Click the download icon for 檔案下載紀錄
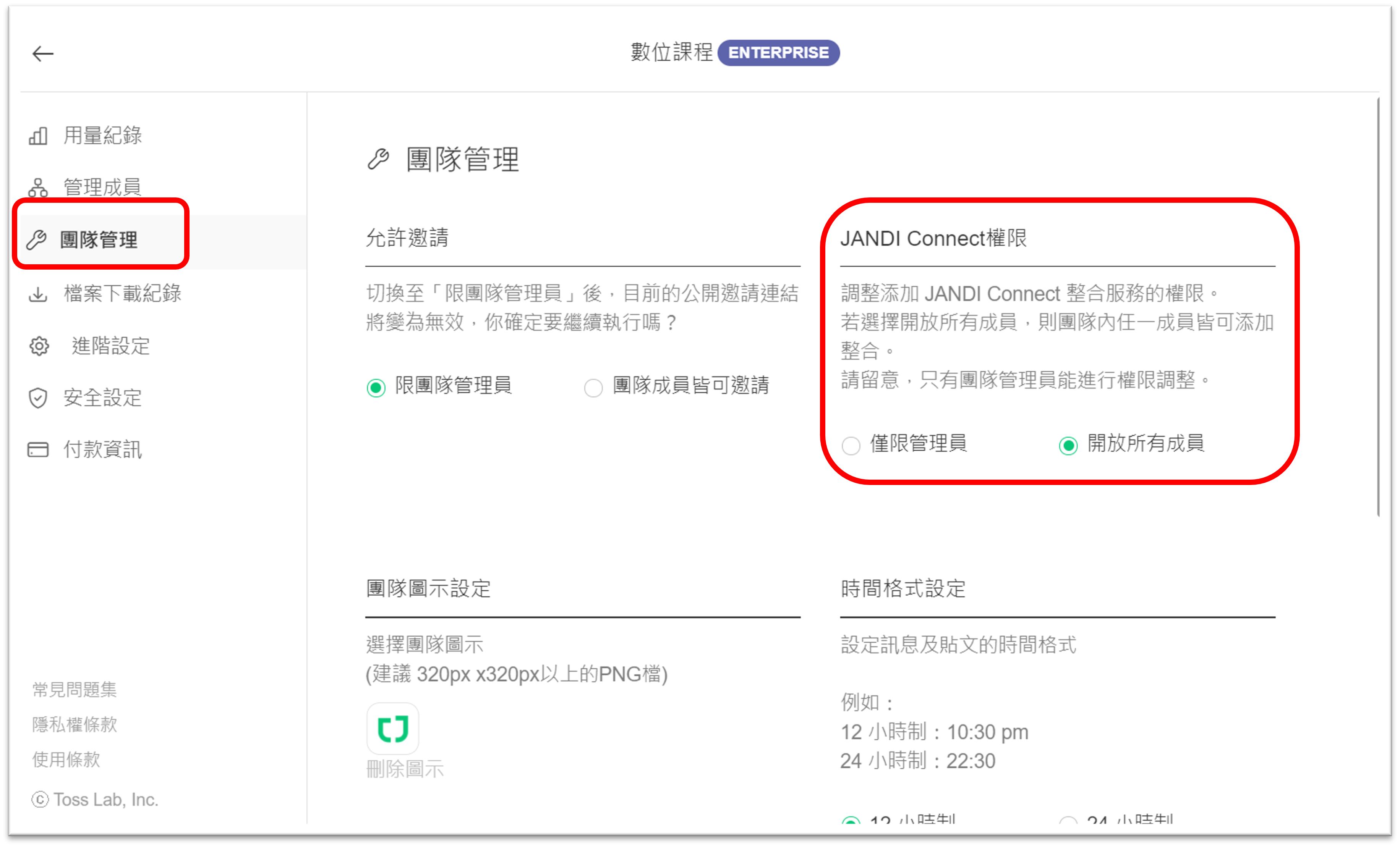1400x847 pixels. pos(38,294)
